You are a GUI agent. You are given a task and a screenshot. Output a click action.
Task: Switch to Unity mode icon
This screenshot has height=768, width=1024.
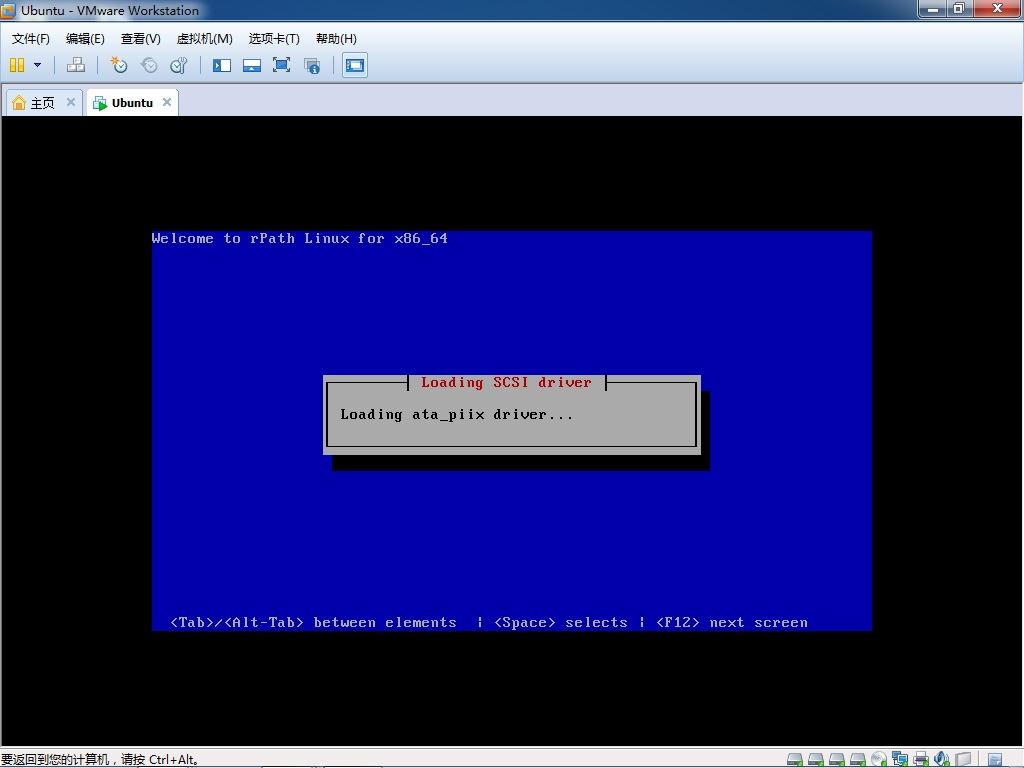pos(312,65)
